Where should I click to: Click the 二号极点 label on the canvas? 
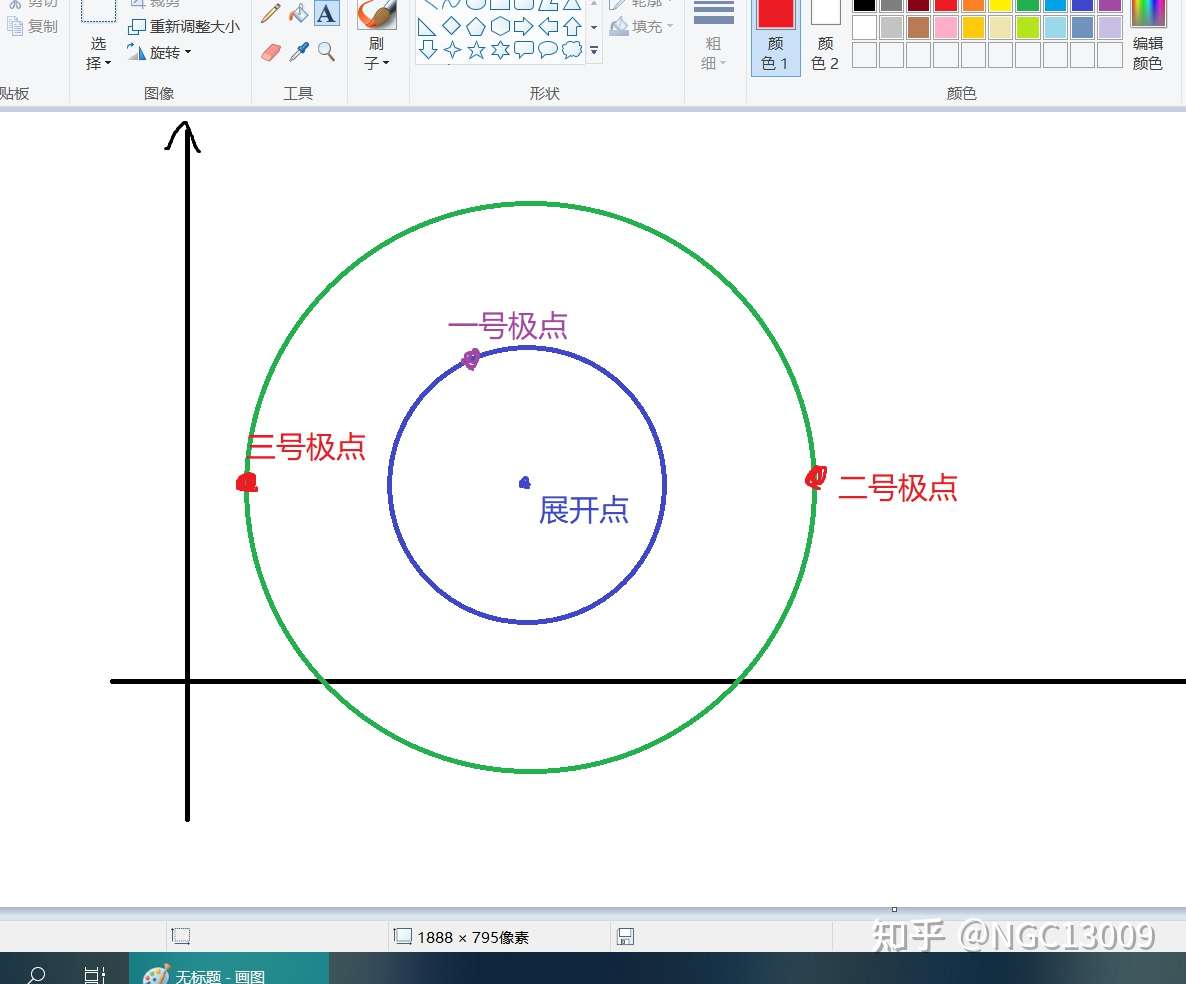coord(898,488)
